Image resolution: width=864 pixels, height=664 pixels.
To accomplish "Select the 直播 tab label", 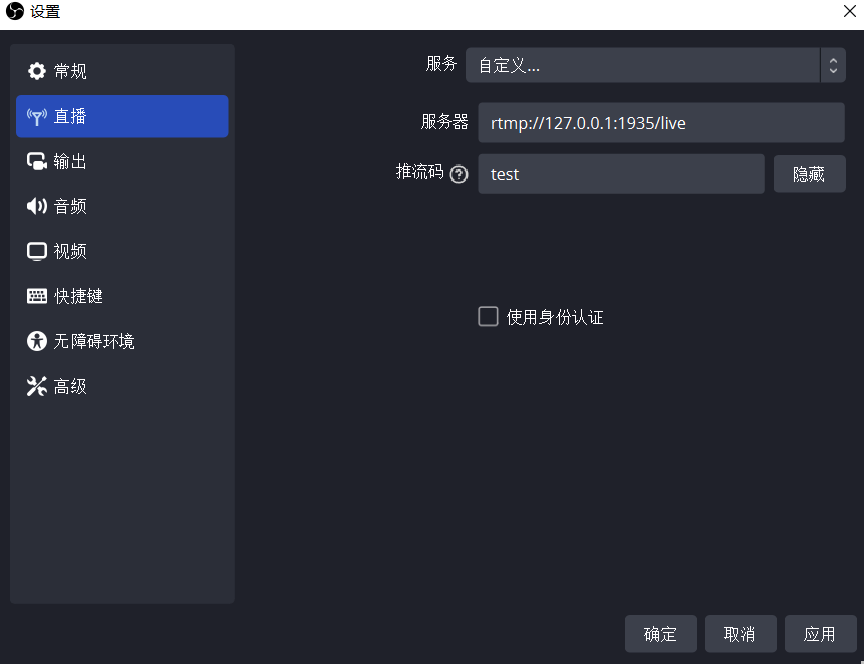I will click(x=70, y=116).
